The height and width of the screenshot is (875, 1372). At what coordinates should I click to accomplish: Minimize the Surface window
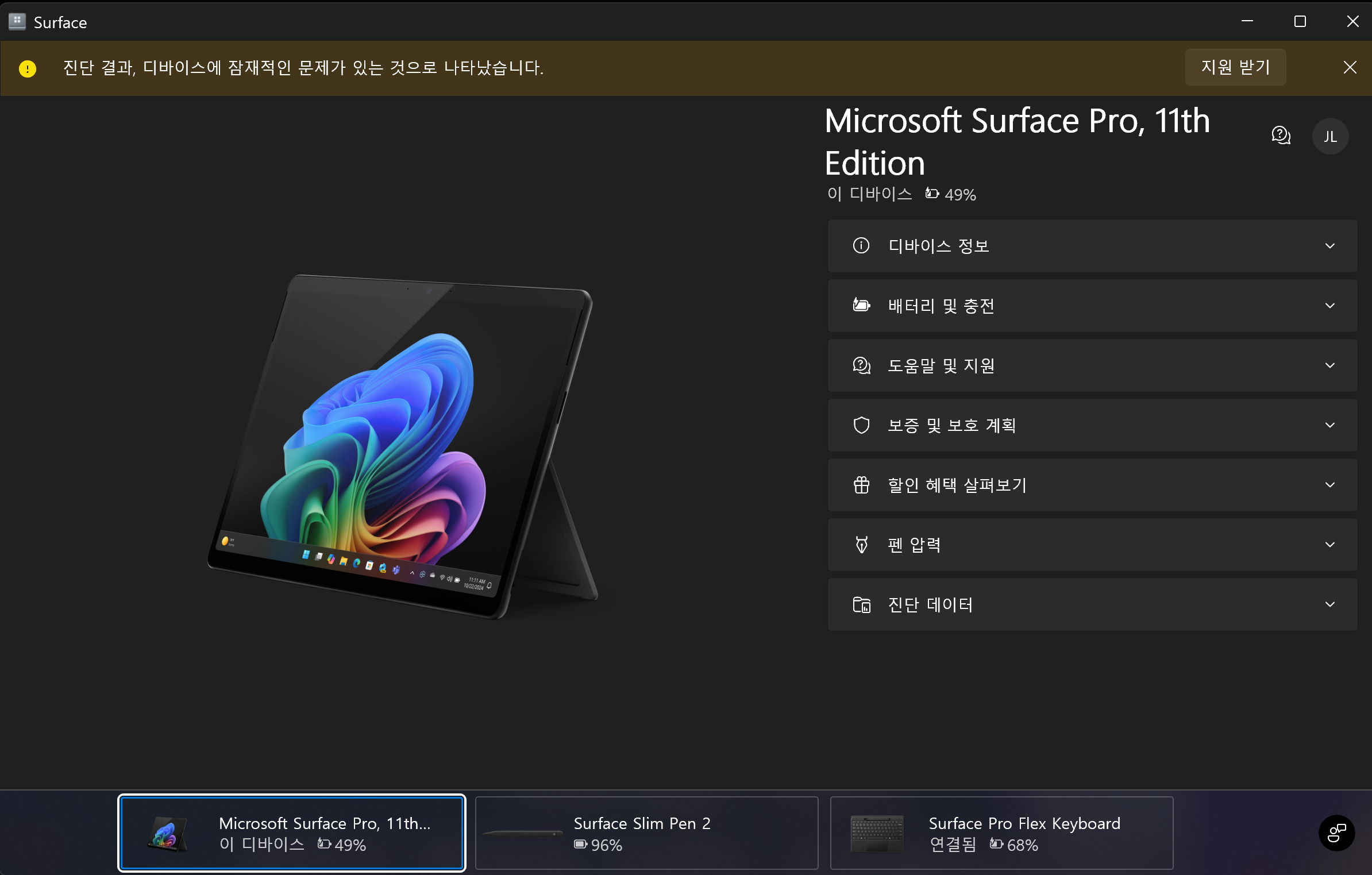1247,21
